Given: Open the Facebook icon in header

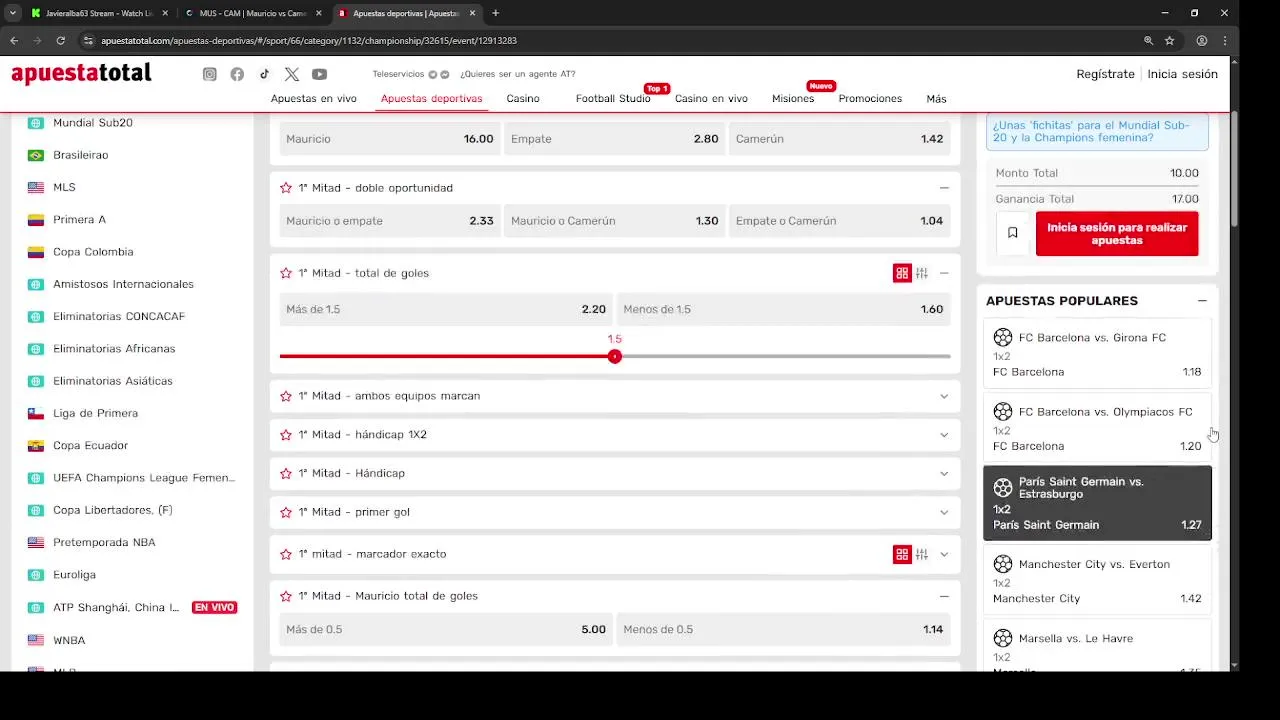Looking at the screenshot, I should [x=237, y=74].
